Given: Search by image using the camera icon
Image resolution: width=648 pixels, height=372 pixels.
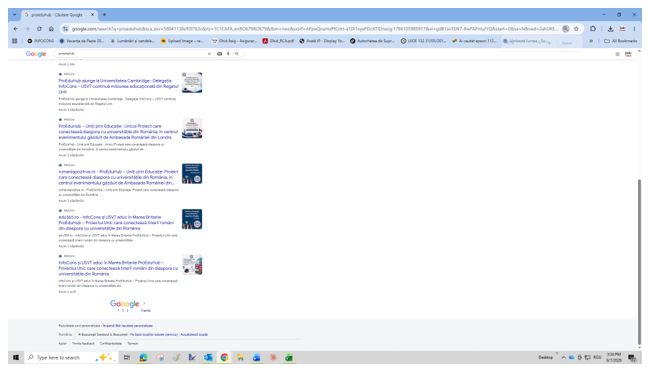Looking at the screenshot, I should pyautogui.click(x=219, y=54).
